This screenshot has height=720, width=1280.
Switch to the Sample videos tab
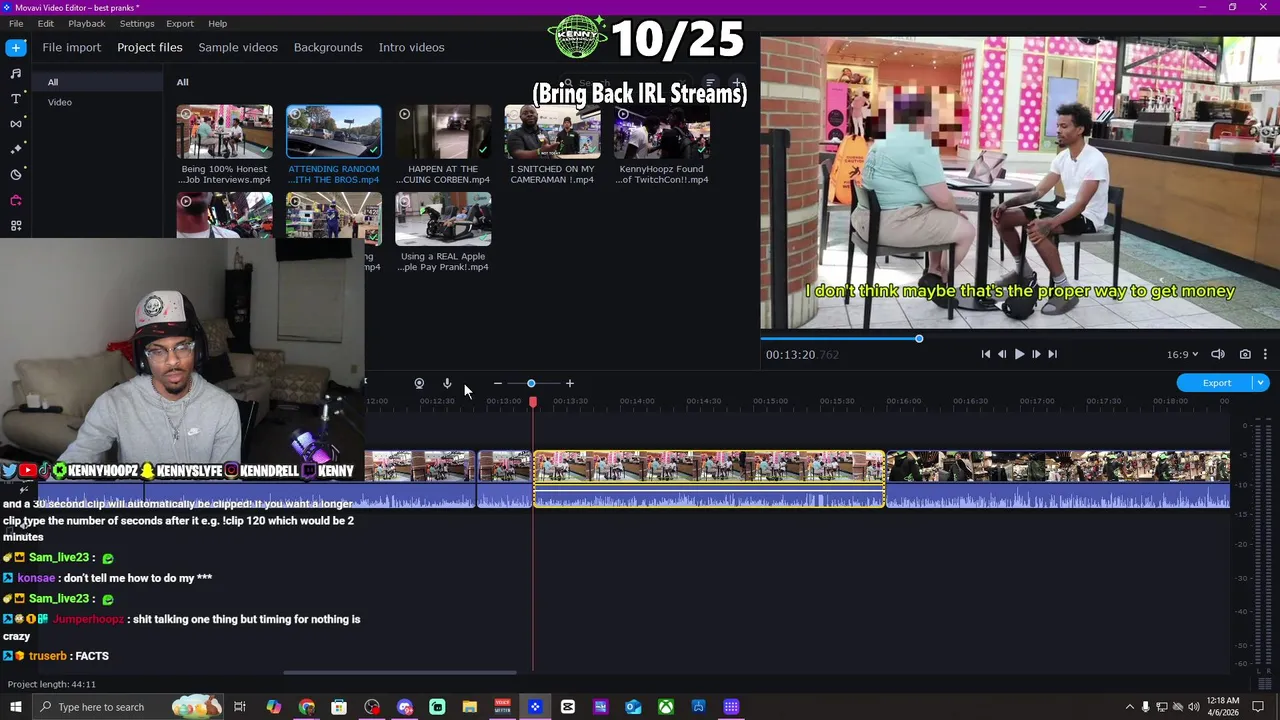[238, 47]
